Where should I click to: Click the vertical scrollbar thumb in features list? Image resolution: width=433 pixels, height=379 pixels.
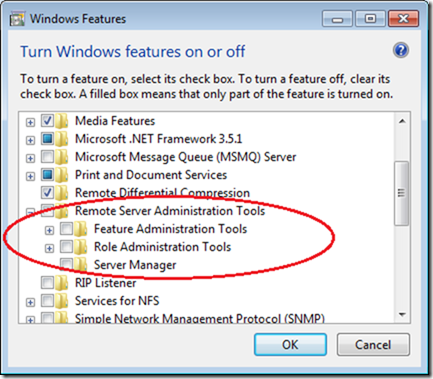pyautogui.click(x=402, y=193)
